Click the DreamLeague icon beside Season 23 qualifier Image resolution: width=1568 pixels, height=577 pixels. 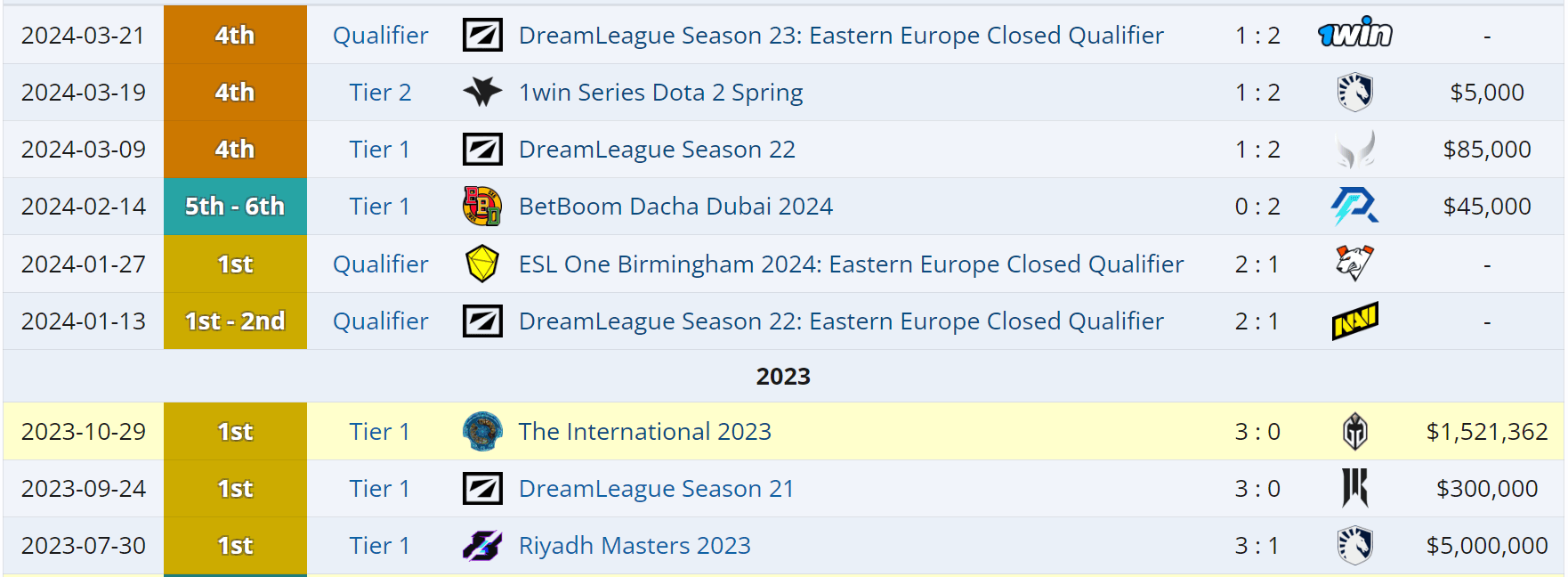pyautogui.click(x=481, y=35)
